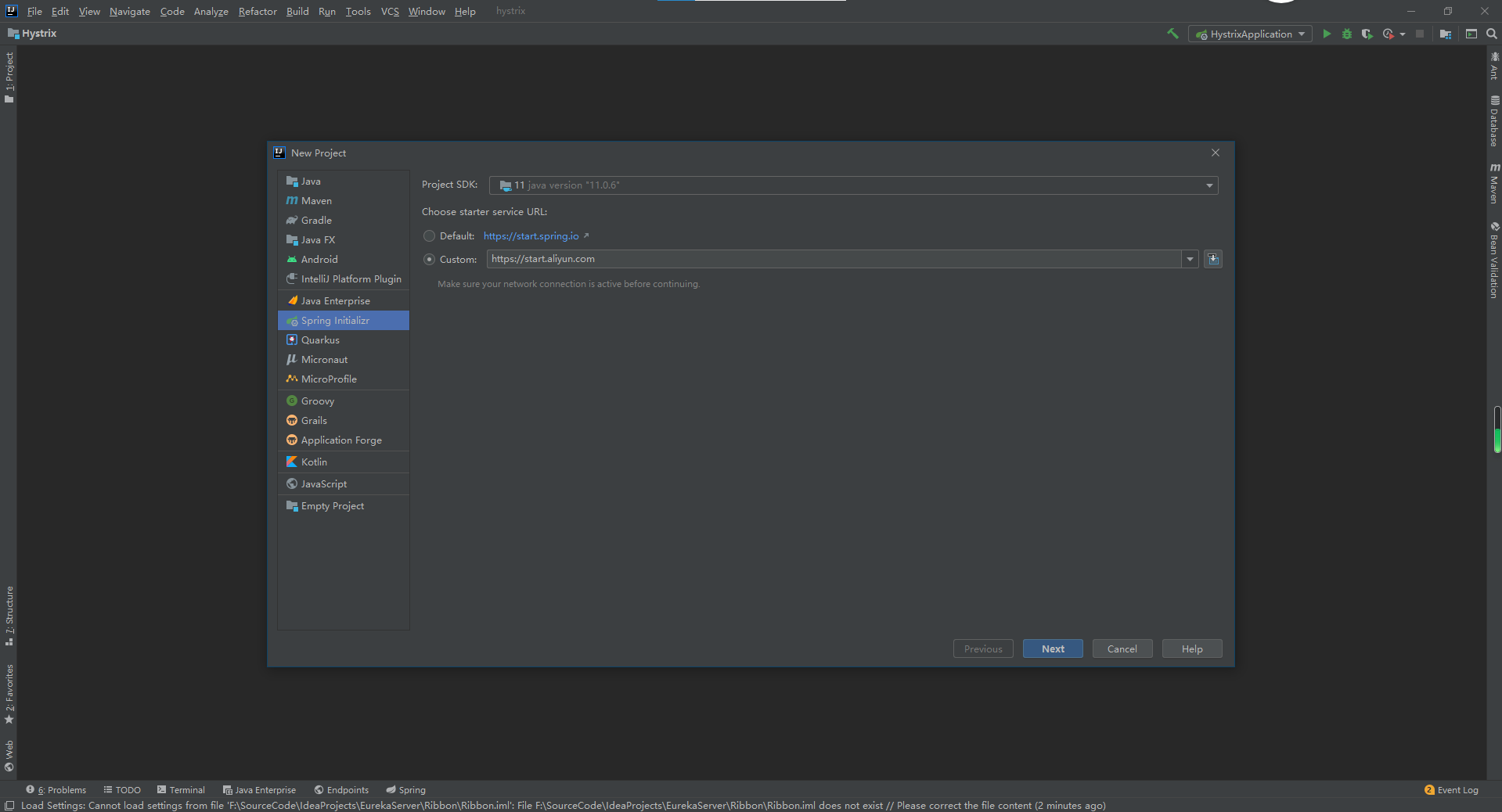Select Kotlin project type
This screenshot has height=812, width=1502.
point(344,462)
